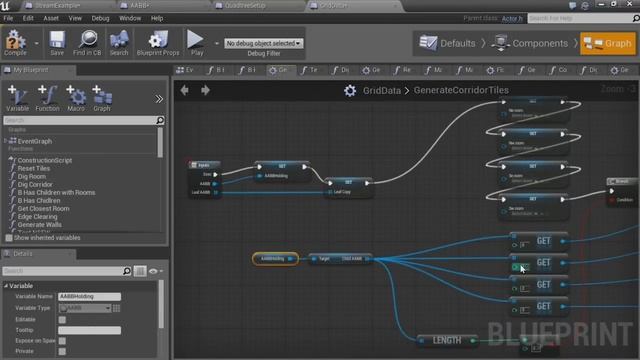Add a new Macro
This screenshot has height=360, width=640.
coord(76,98)
